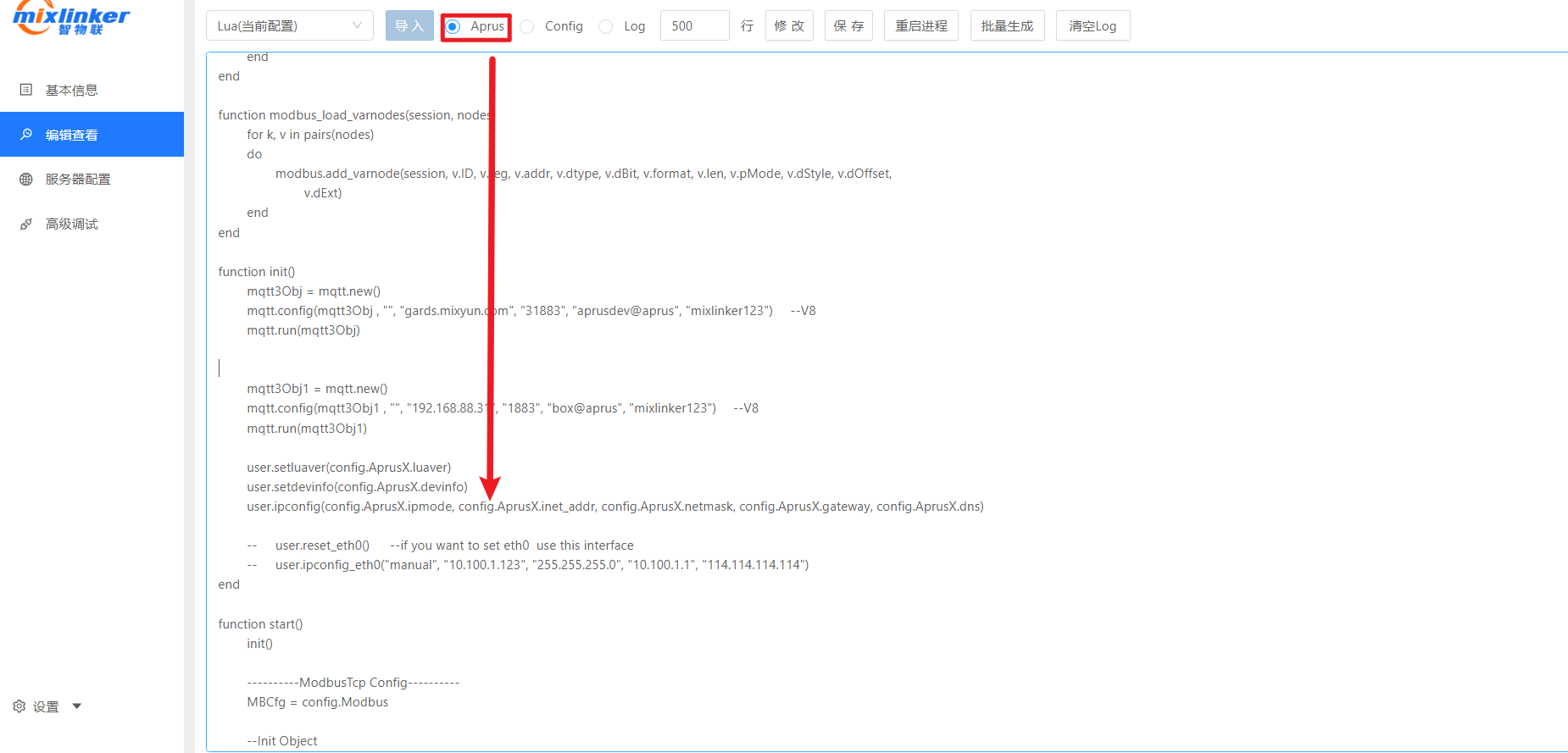Click the 修改 button
This screenshot has height=753, width=1568.
789,26
